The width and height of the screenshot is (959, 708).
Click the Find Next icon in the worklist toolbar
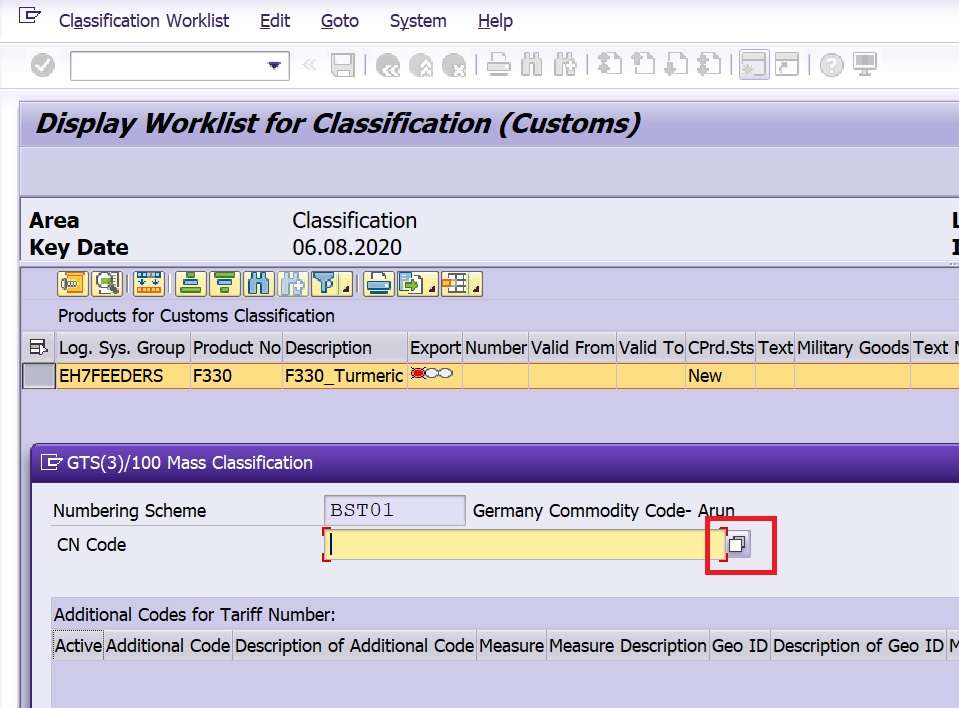[x=293, y=284]
